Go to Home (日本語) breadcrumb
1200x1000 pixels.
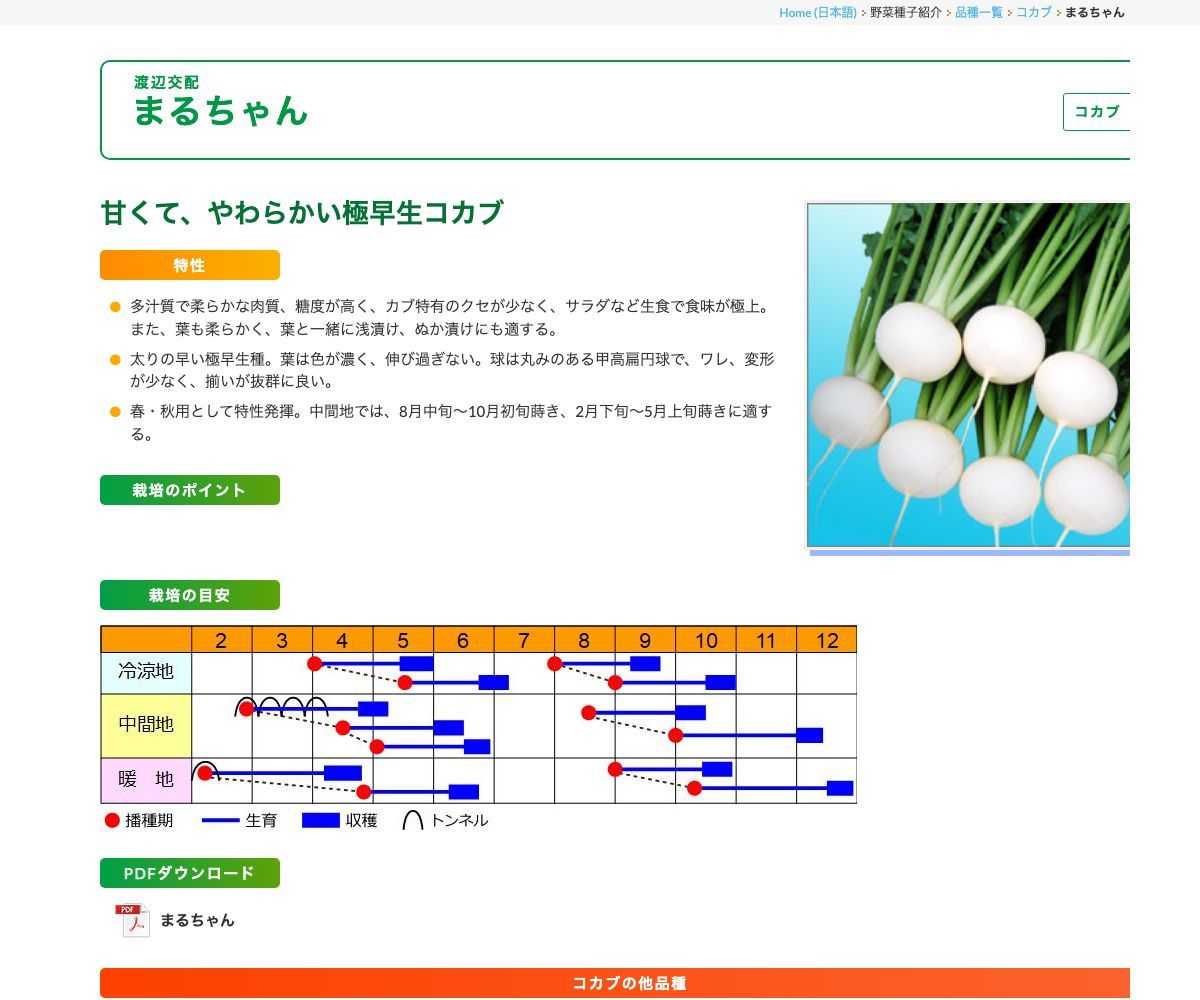(x=817, y=12)
